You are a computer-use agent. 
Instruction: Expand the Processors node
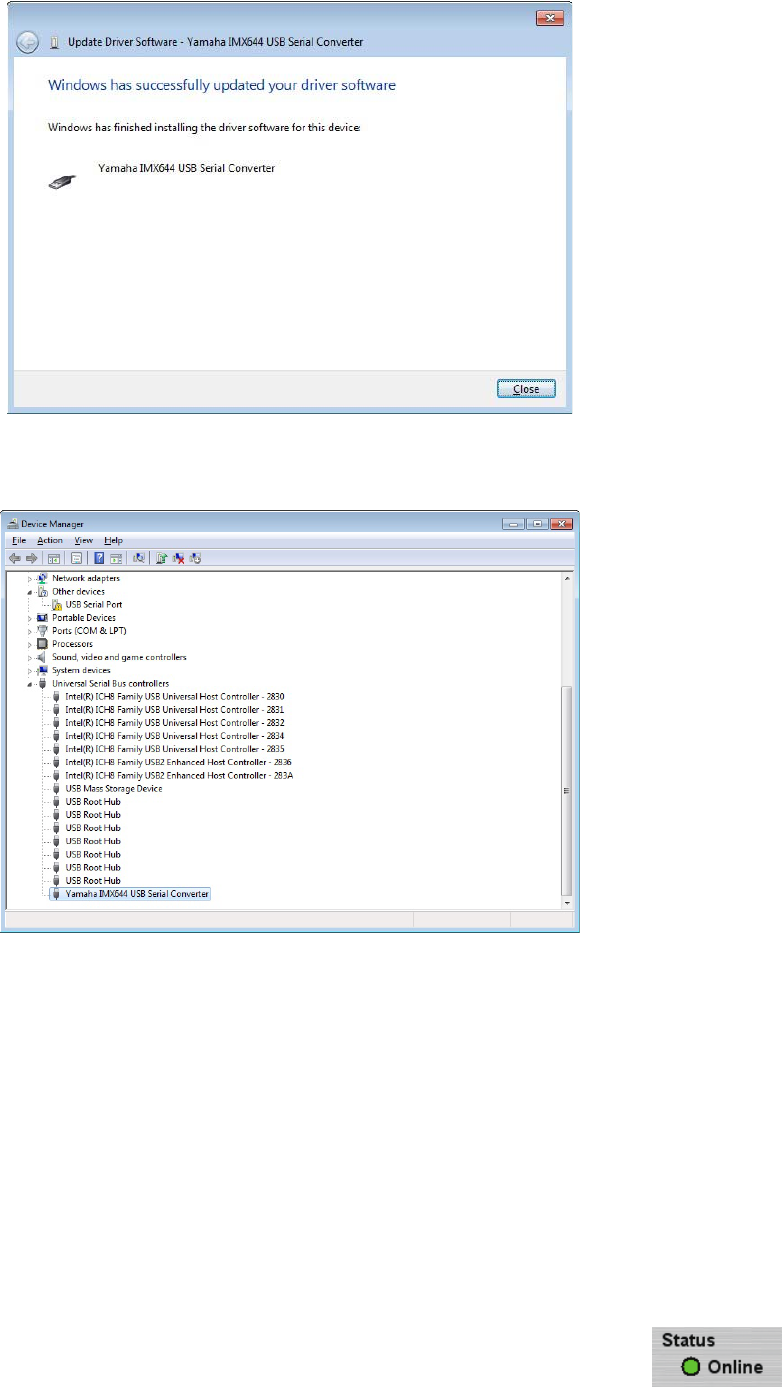30,644
